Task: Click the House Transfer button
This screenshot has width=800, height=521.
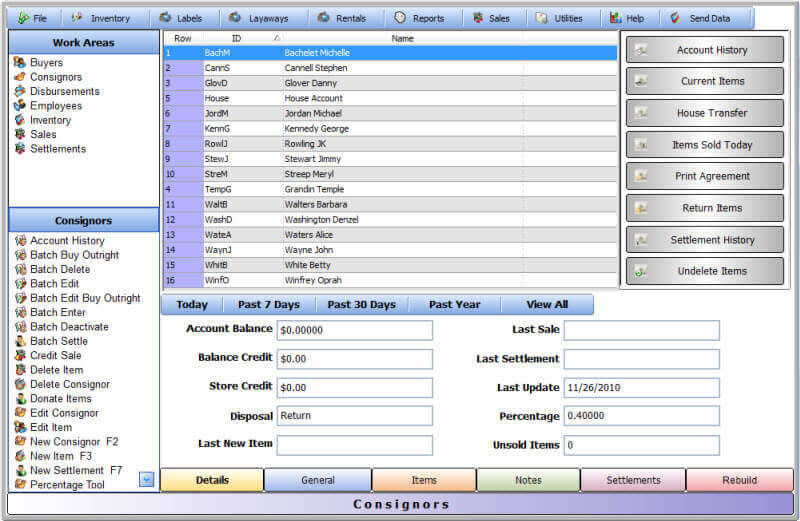Action: (x=705, y=113)
